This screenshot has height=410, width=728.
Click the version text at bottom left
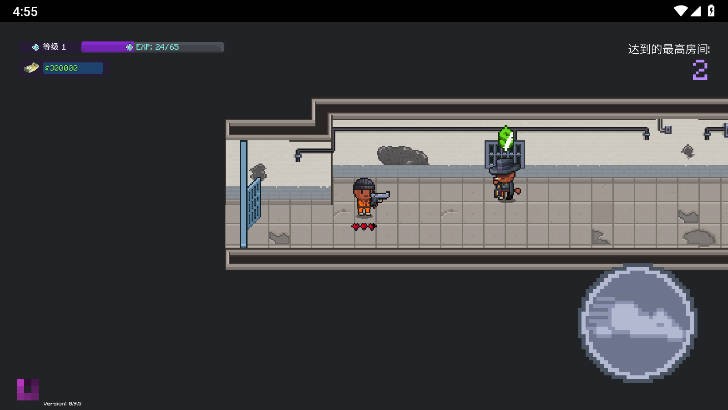click(x=62, y=403)
